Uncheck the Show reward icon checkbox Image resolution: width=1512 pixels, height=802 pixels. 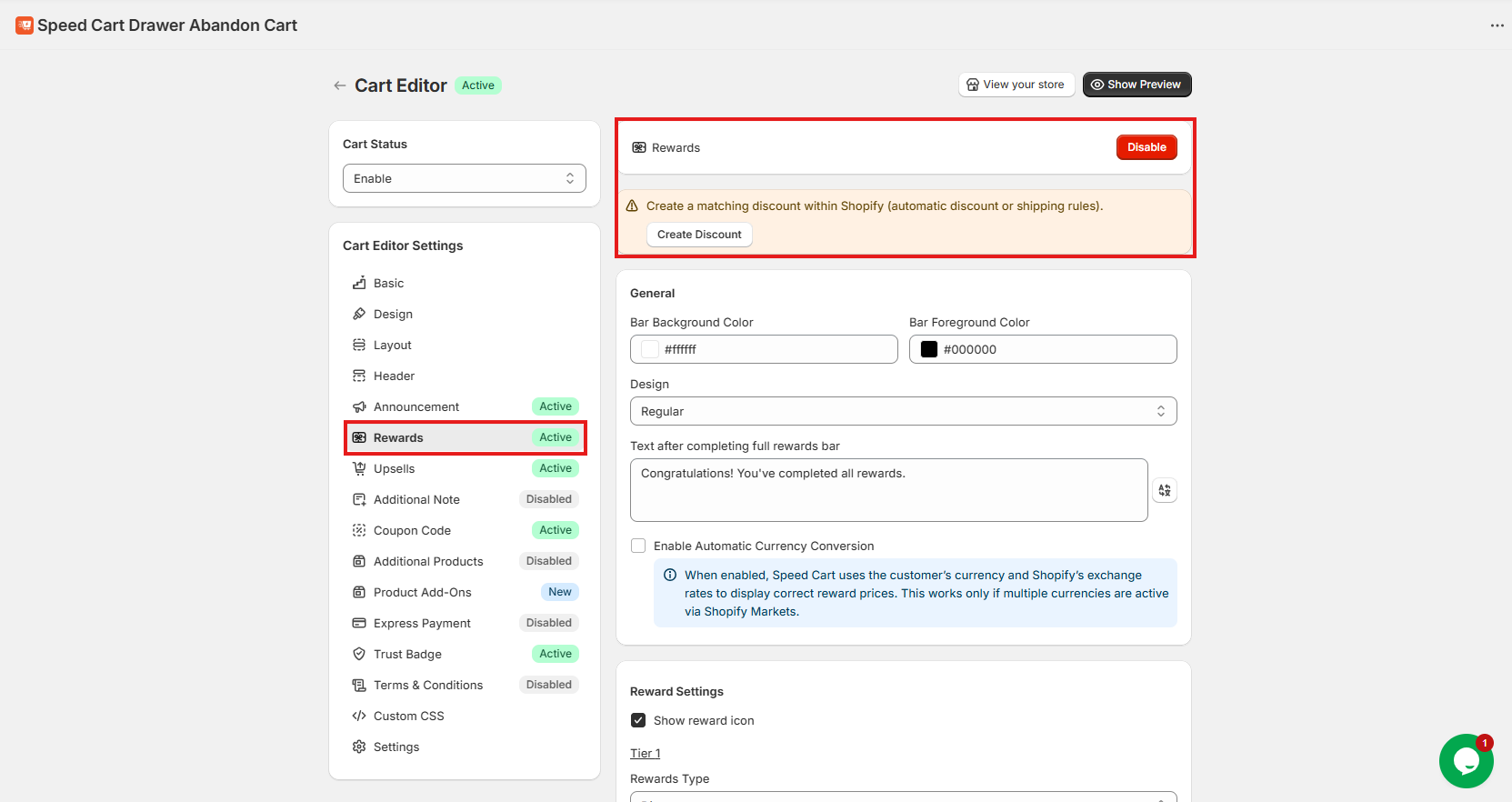638,720
